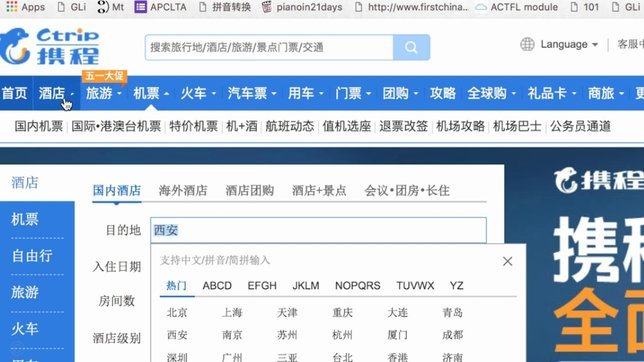Switch to 海外酒店 tab
The height and width of the screenshot is (362, 644).
(x=183, y=190)
